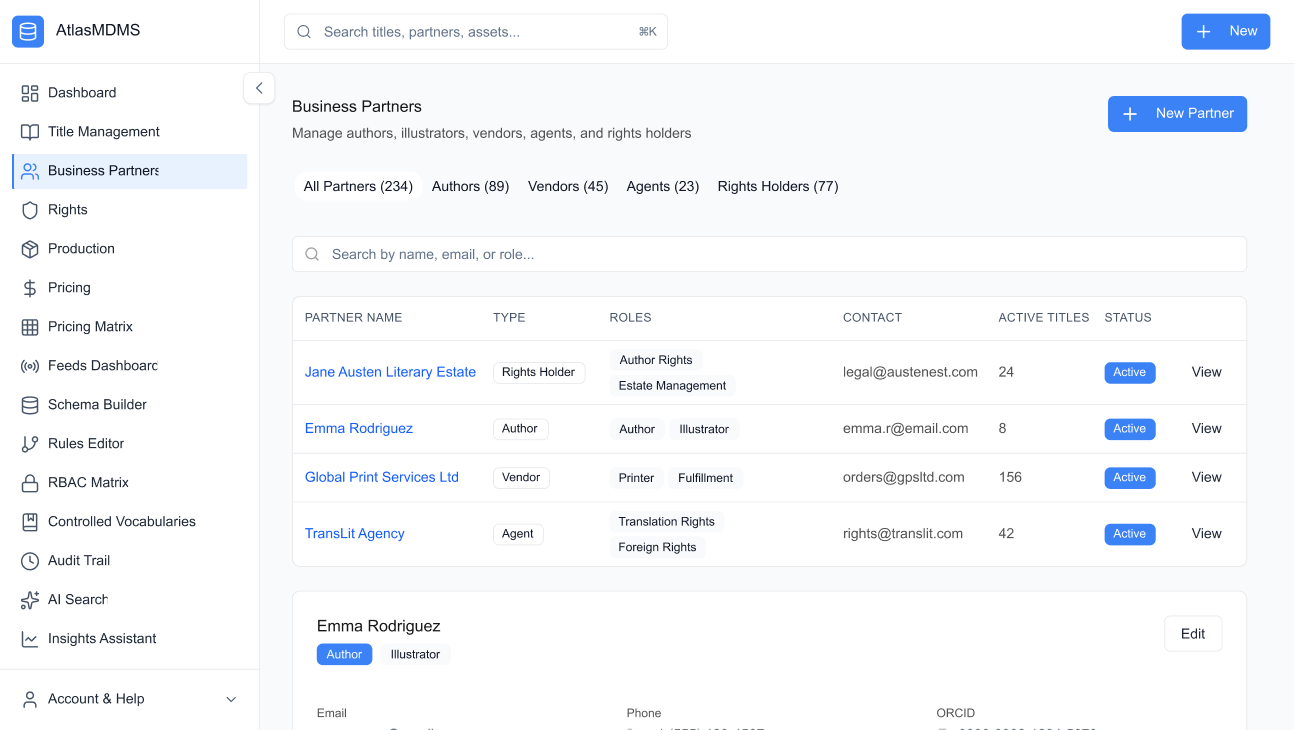Open the Jane Austen Literary Estate link

click(390, 372)
